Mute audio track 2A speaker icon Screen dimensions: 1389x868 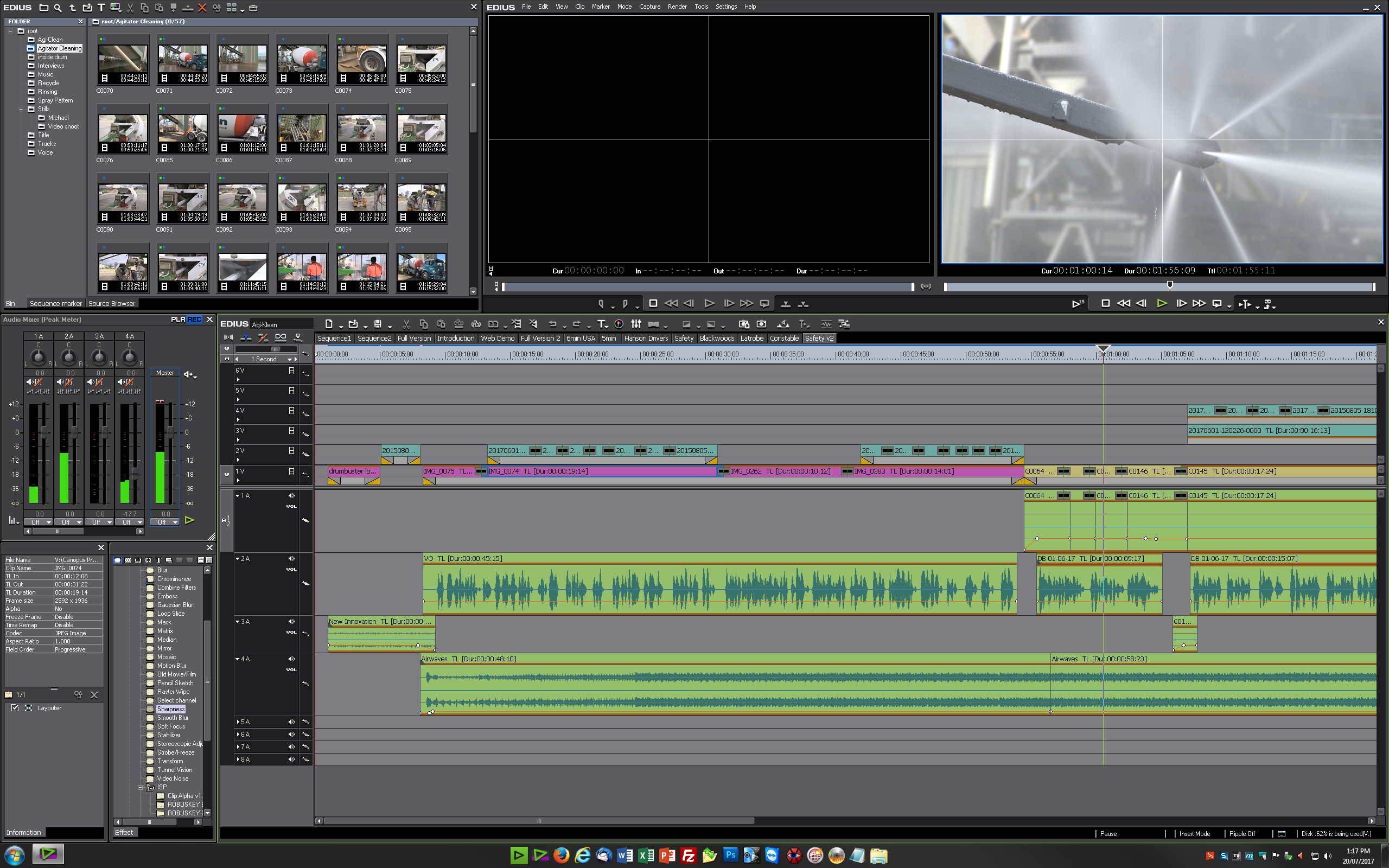coord(291,559)
